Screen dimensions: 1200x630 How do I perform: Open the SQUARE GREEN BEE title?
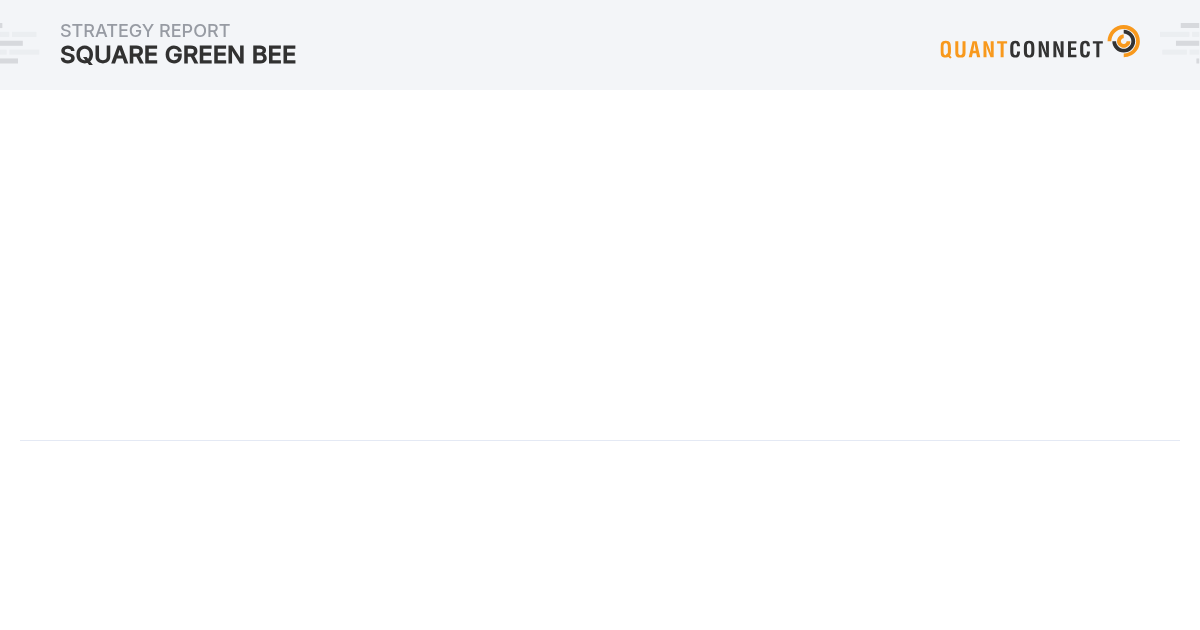tap(178, 55)
